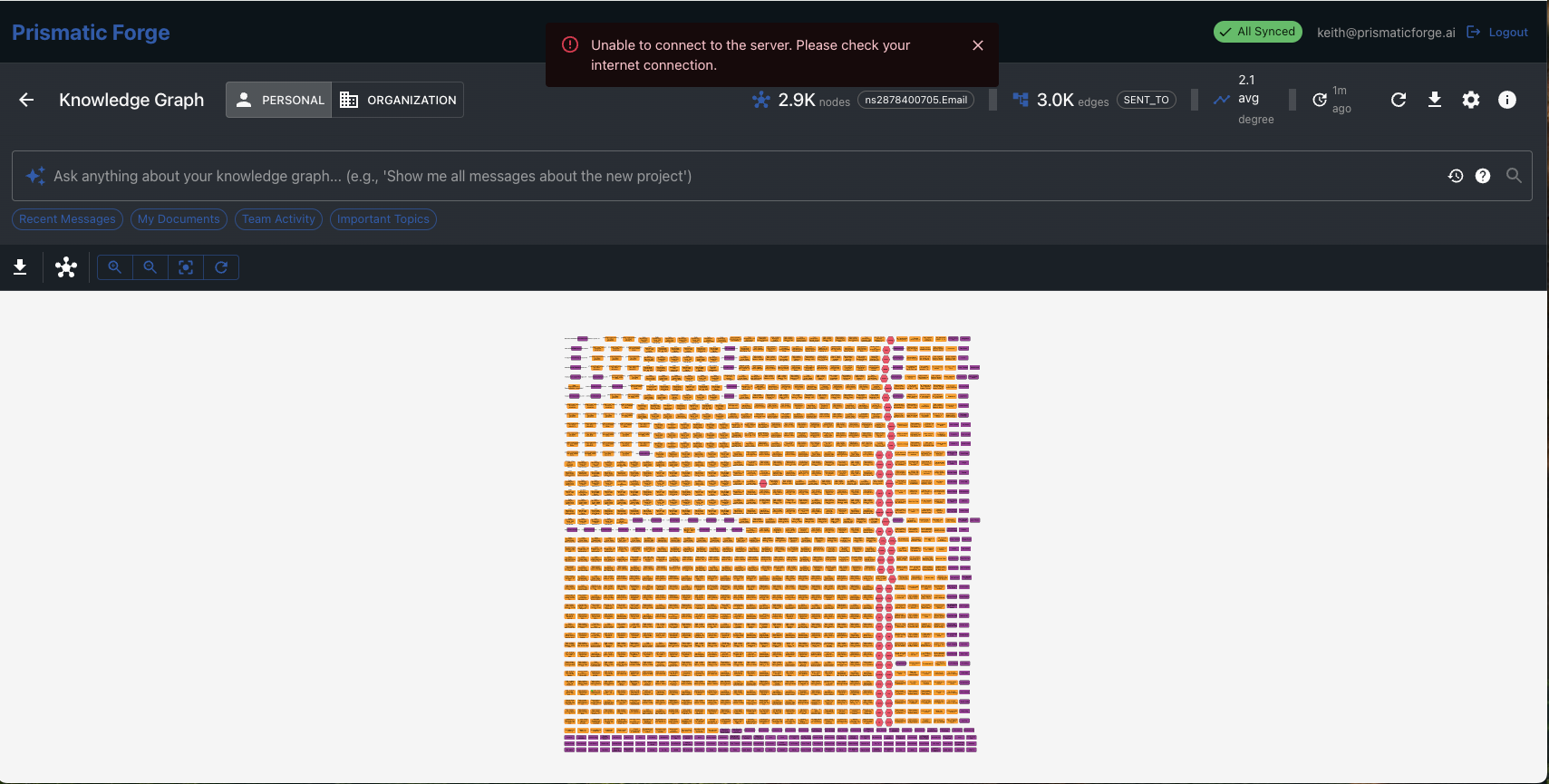Screen dimensions: 1549x784
Task: Show graph info icon
Action: (x=1507, y=100)
